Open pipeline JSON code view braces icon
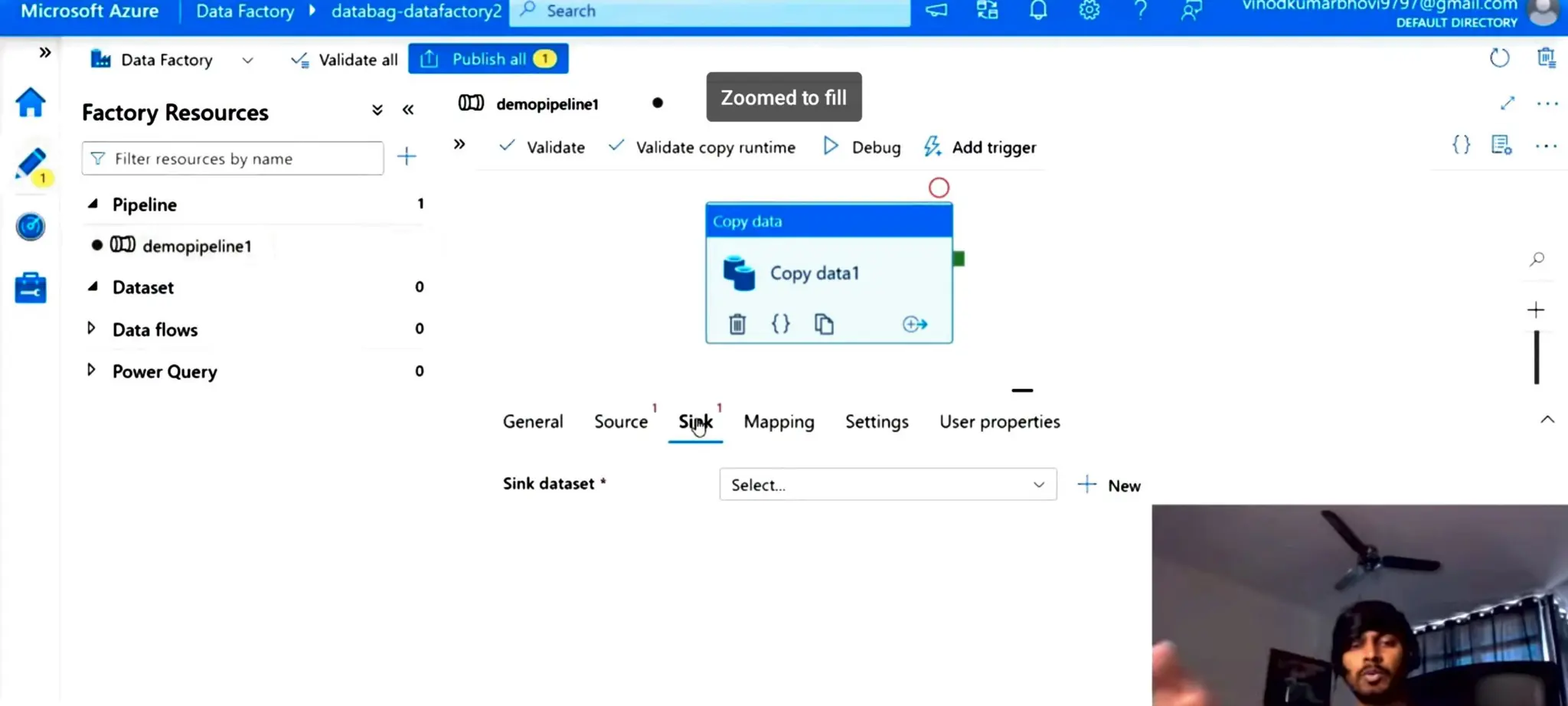The image size is (1568, 706). click(x=1461, y=145)
